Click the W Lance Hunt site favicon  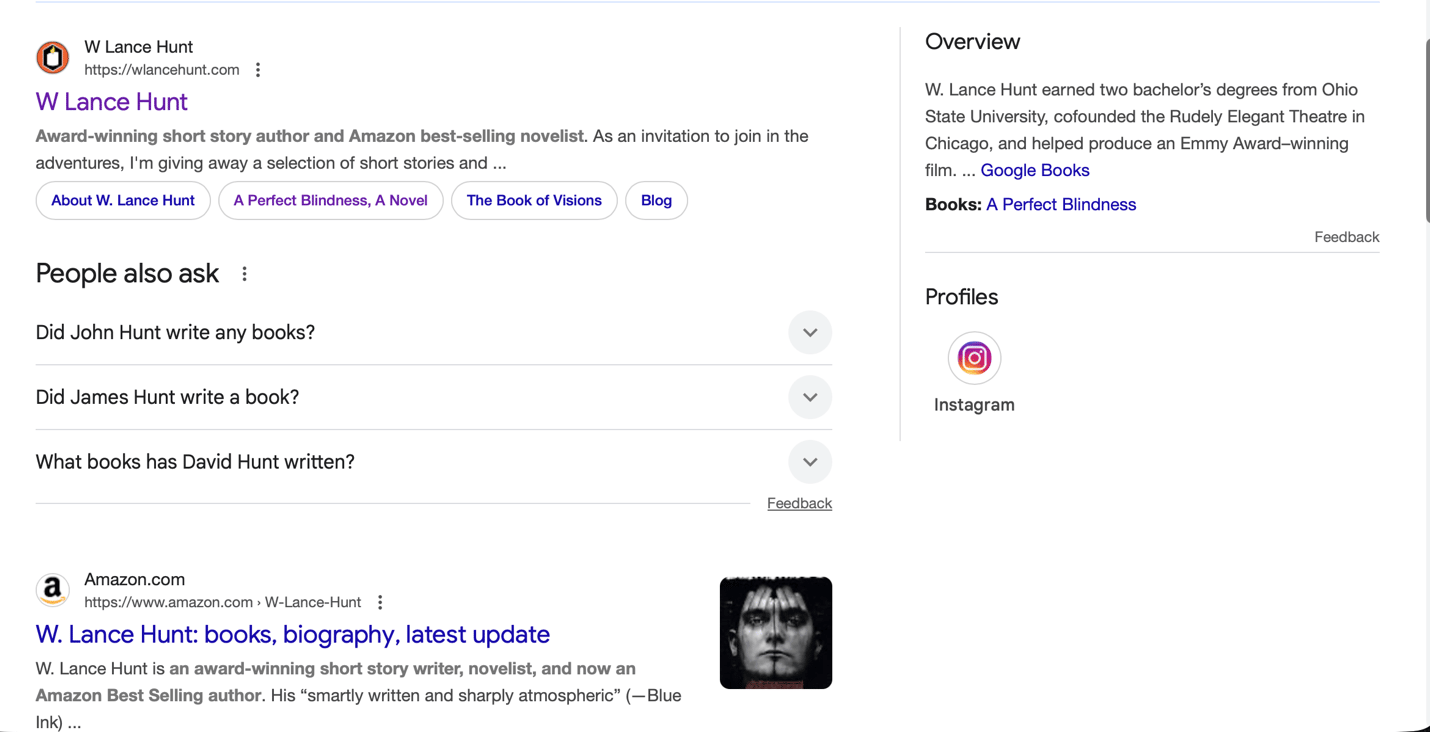53,58
